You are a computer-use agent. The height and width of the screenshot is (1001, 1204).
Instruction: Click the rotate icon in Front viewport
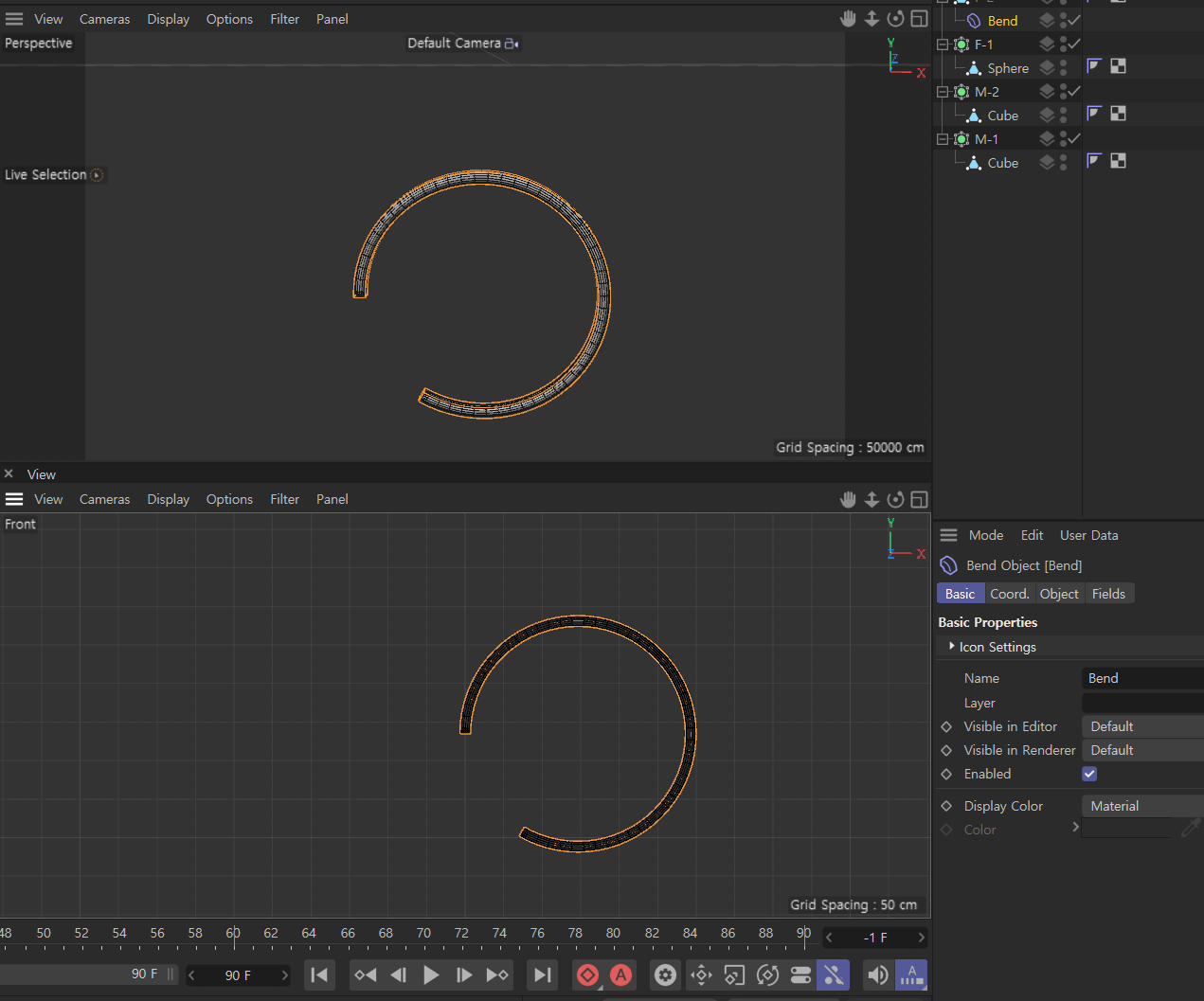coord(895,499)
